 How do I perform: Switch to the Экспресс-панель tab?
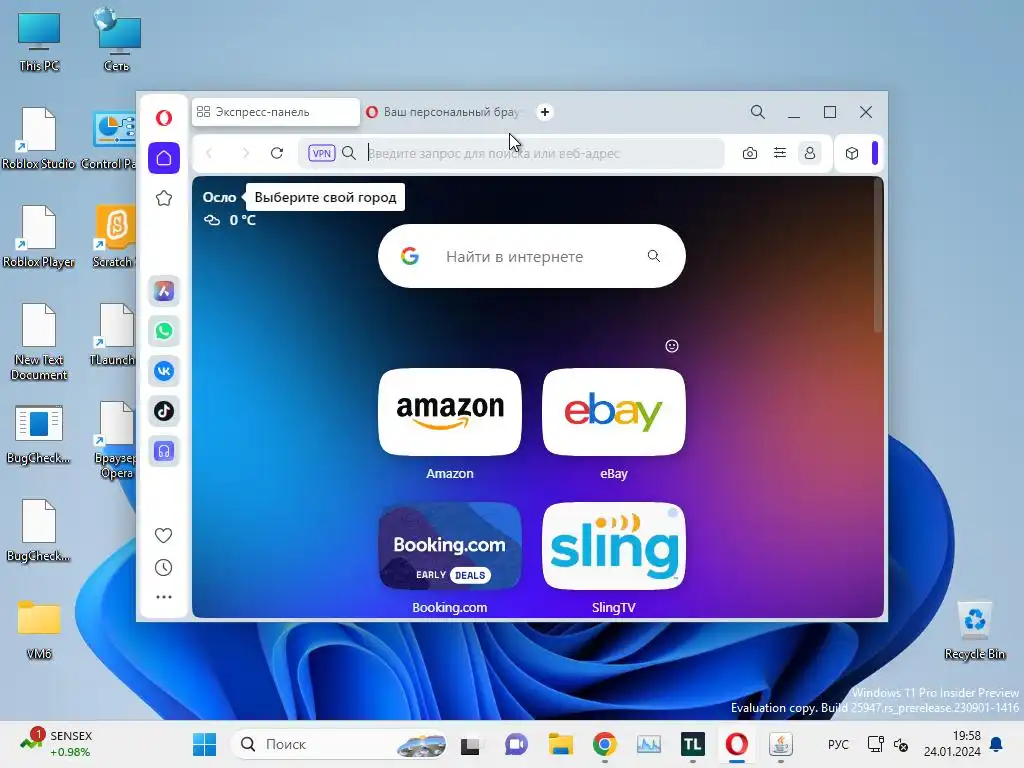pyautogui.click(x=276, y=112)
